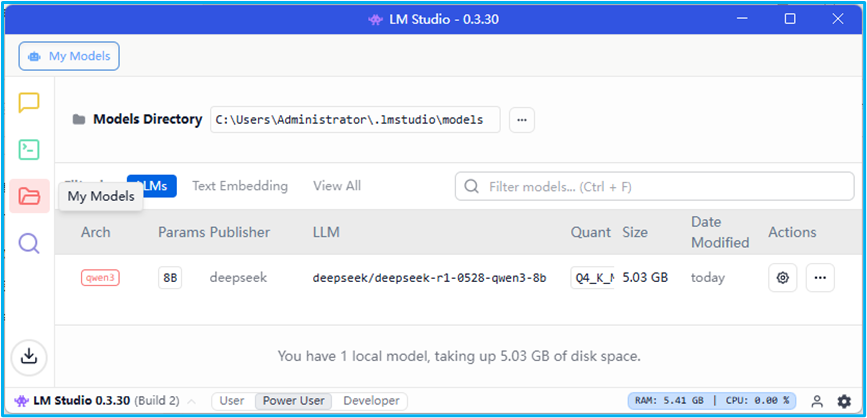The height and width of the screenshot is (418, 867).
Task: Open the Chat sidebar icon
Action: pyautogui.click(x=29, y=102)
